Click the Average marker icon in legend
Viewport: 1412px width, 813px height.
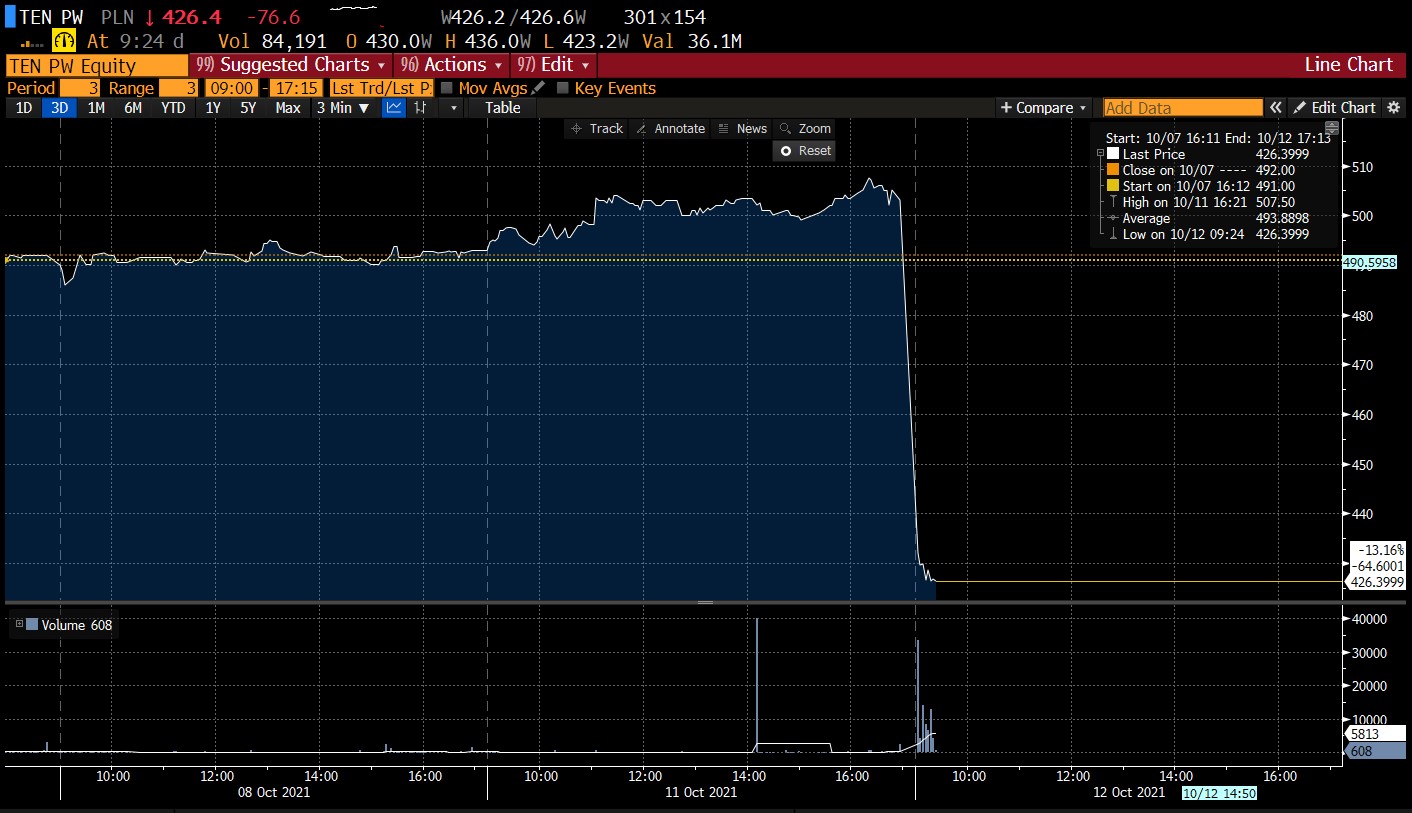(1113, 218)
